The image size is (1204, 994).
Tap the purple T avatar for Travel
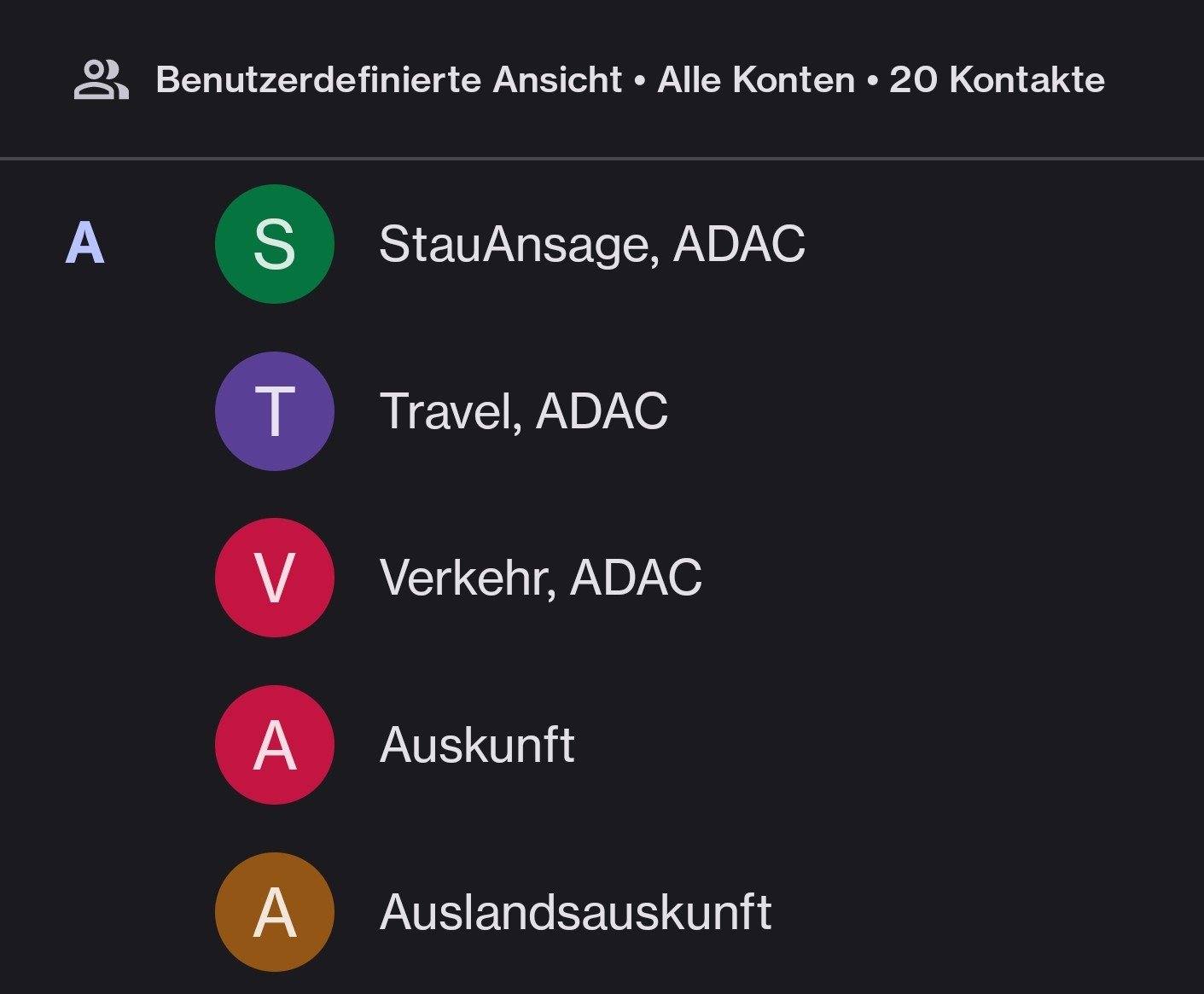pyautogui.click(x=274, y=411)
